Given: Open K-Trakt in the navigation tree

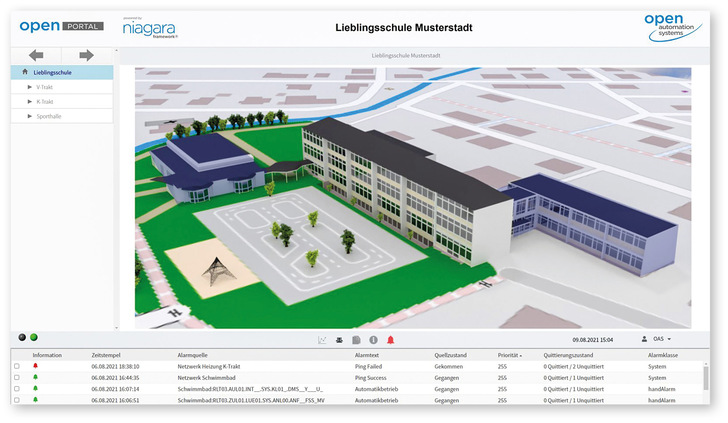Looking at the screenshot, I should pos(45,102).
